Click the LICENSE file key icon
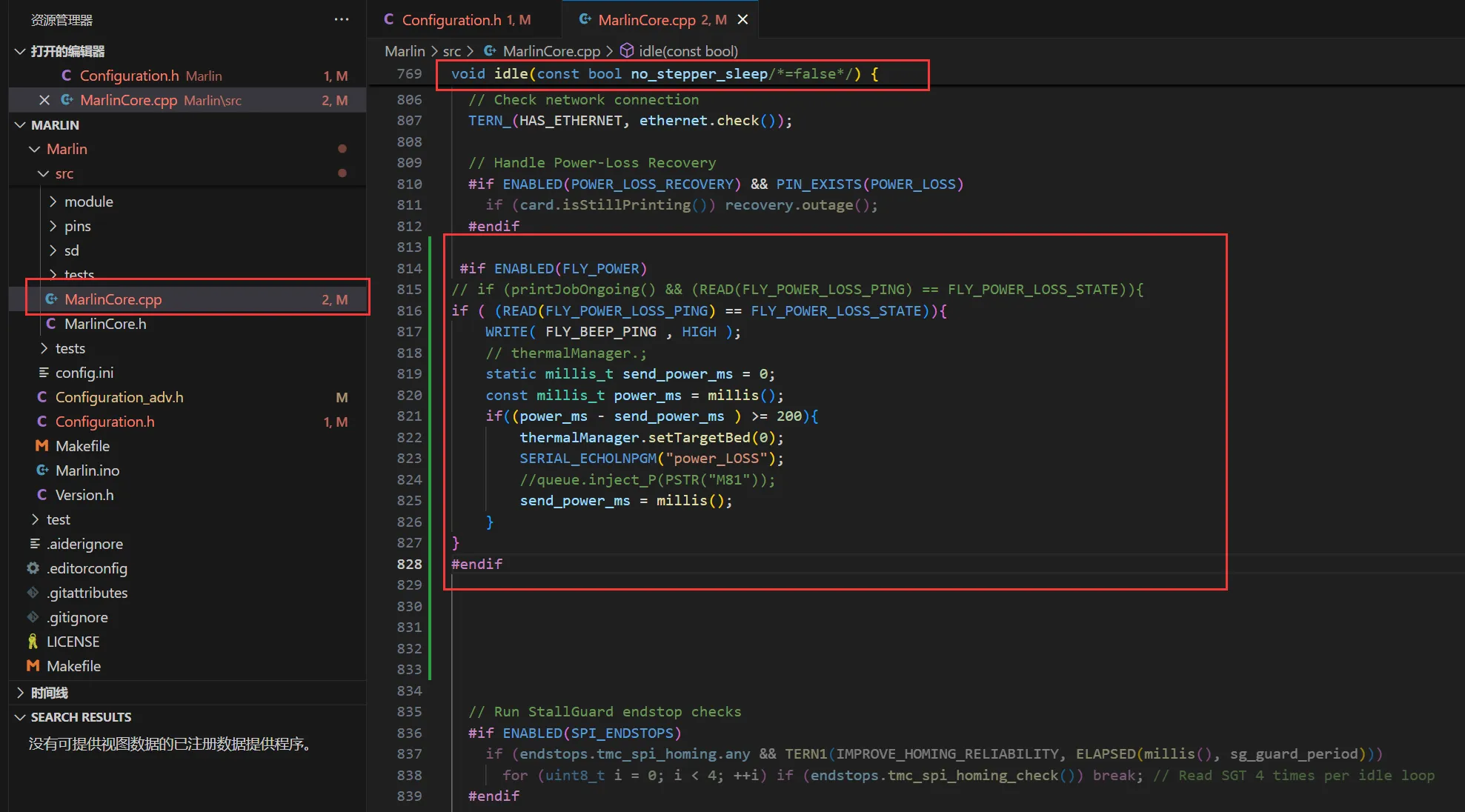Image resolution: width=1465 pixels, height=812 pixels. 33,642
